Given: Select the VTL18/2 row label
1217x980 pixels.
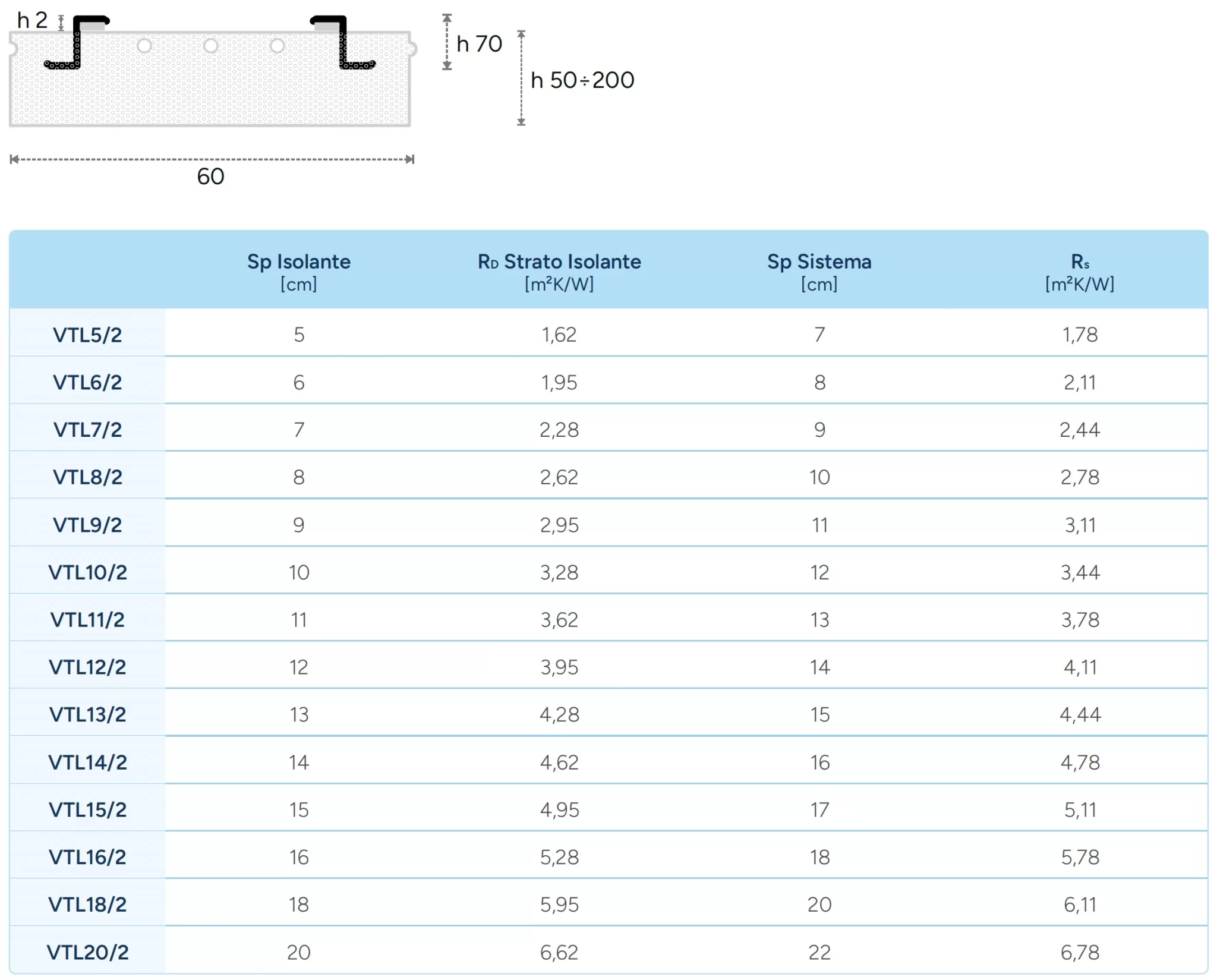Looking at the screenshot, I should click(87, 905).
